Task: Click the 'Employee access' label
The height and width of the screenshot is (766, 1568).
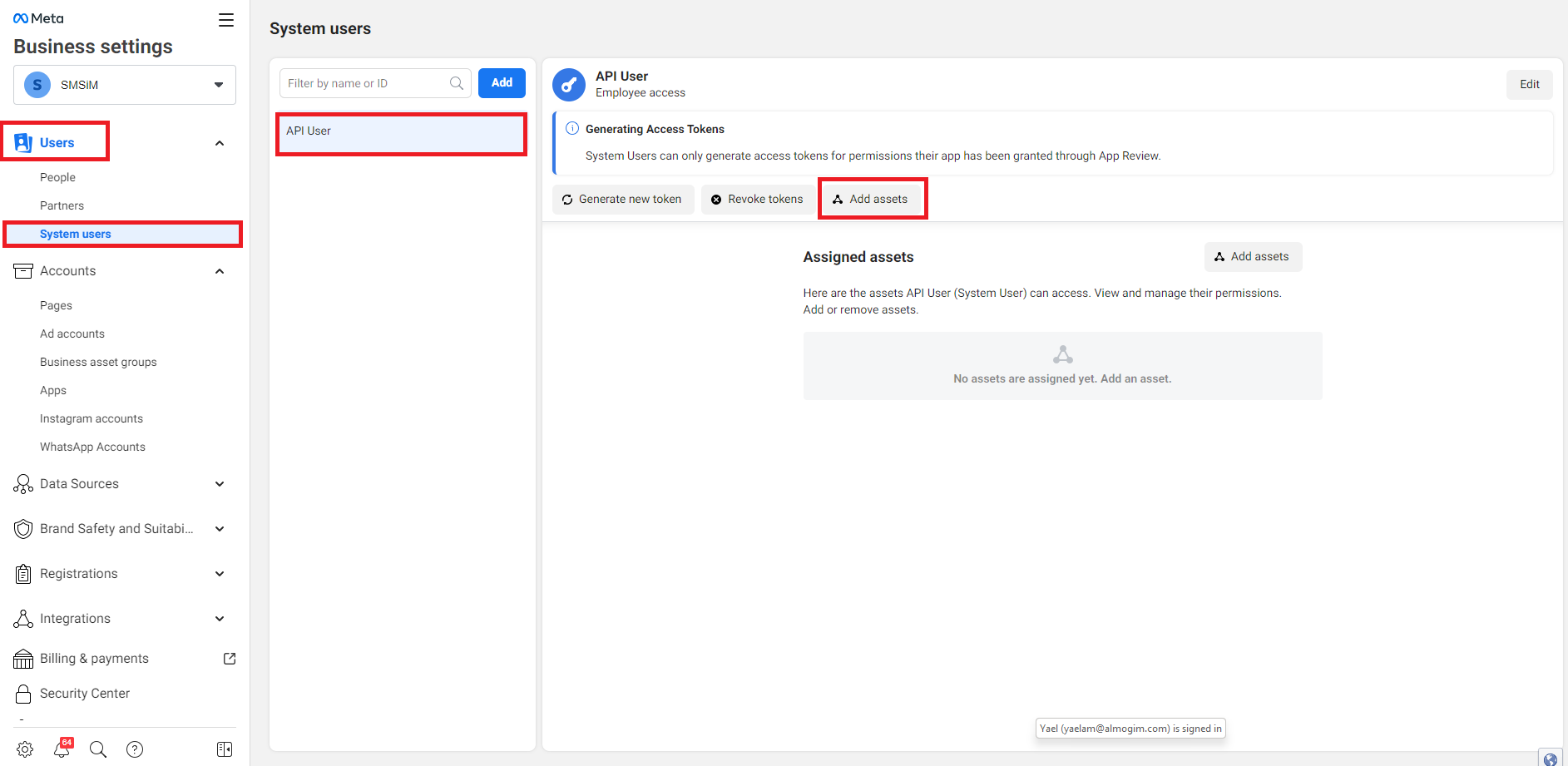Action: 641,93
